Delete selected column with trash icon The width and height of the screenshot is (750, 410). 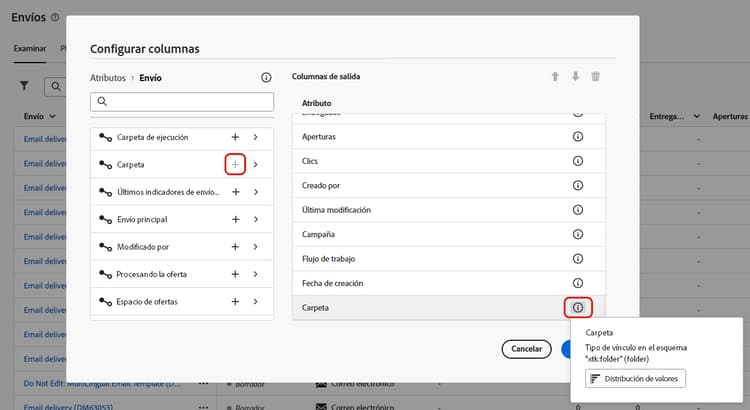click(596, 77)
